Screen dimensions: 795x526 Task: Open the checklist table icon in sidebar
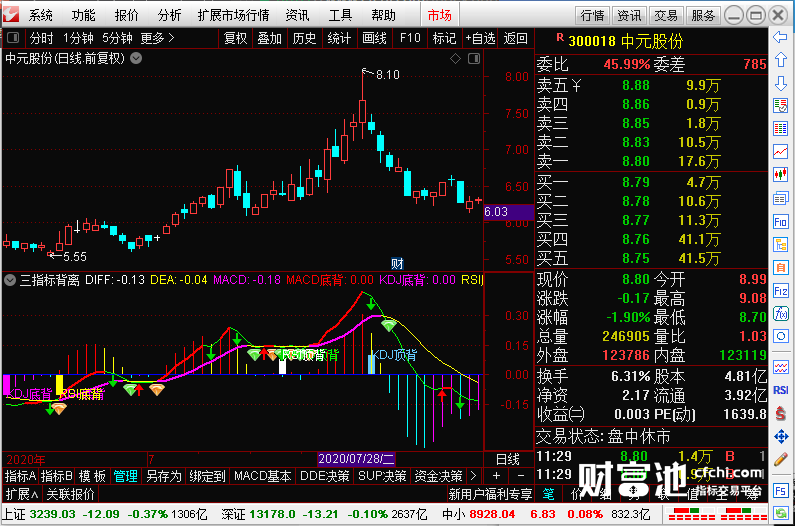pos(780,106)
